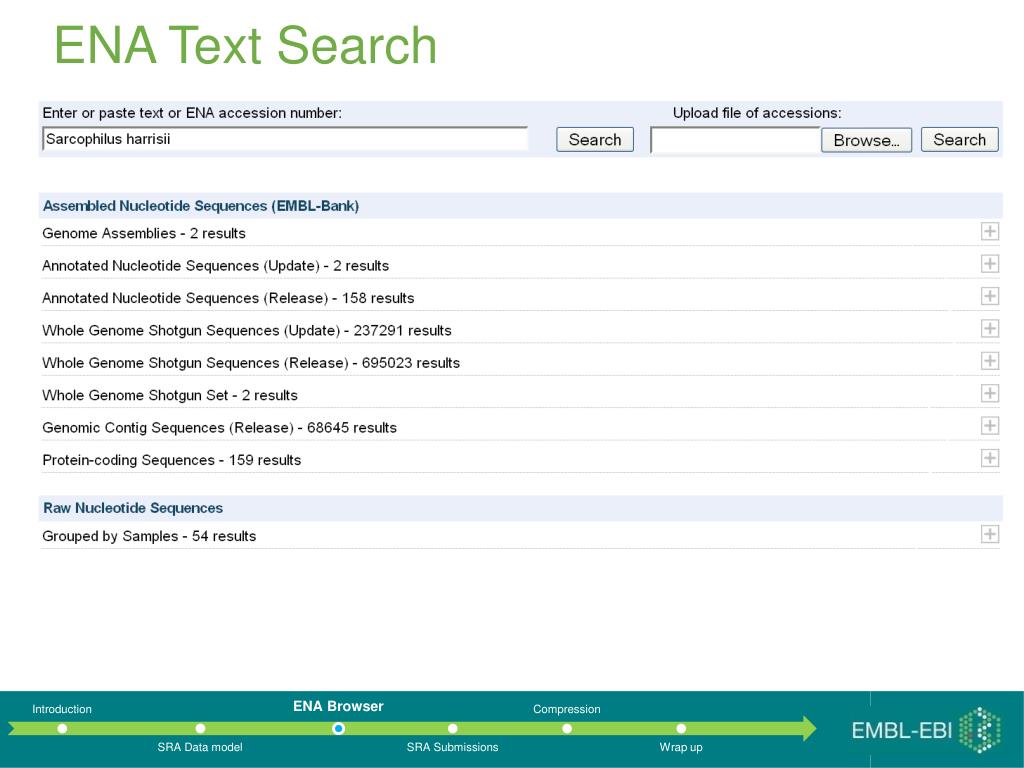Expand the Protein-coding Sequences results
Screen dimensions: 1024x768
pos(989,458)
